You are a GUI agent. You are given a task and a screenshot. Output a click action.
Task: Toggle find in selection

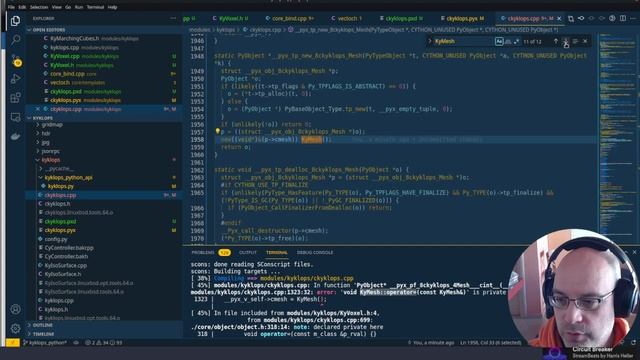[575, 41]
